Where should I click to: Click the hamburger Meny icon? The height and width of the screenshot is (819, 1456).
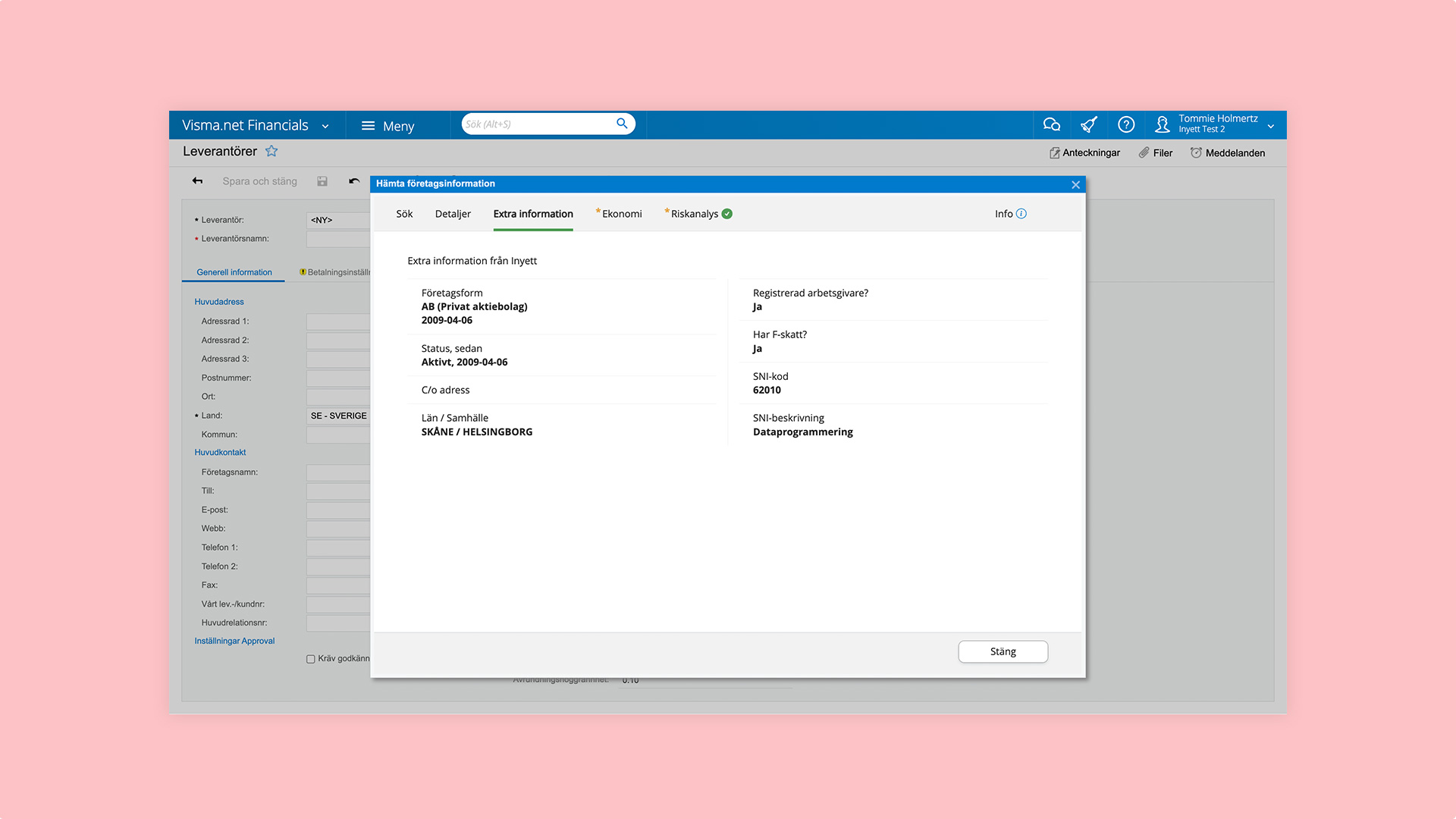[368, 125]
